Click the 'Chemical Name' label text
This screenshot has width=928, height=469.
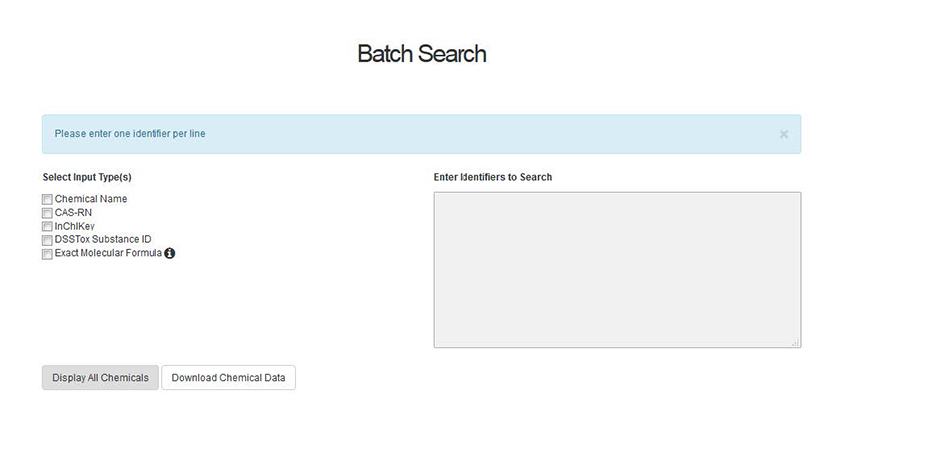point(91,199)
